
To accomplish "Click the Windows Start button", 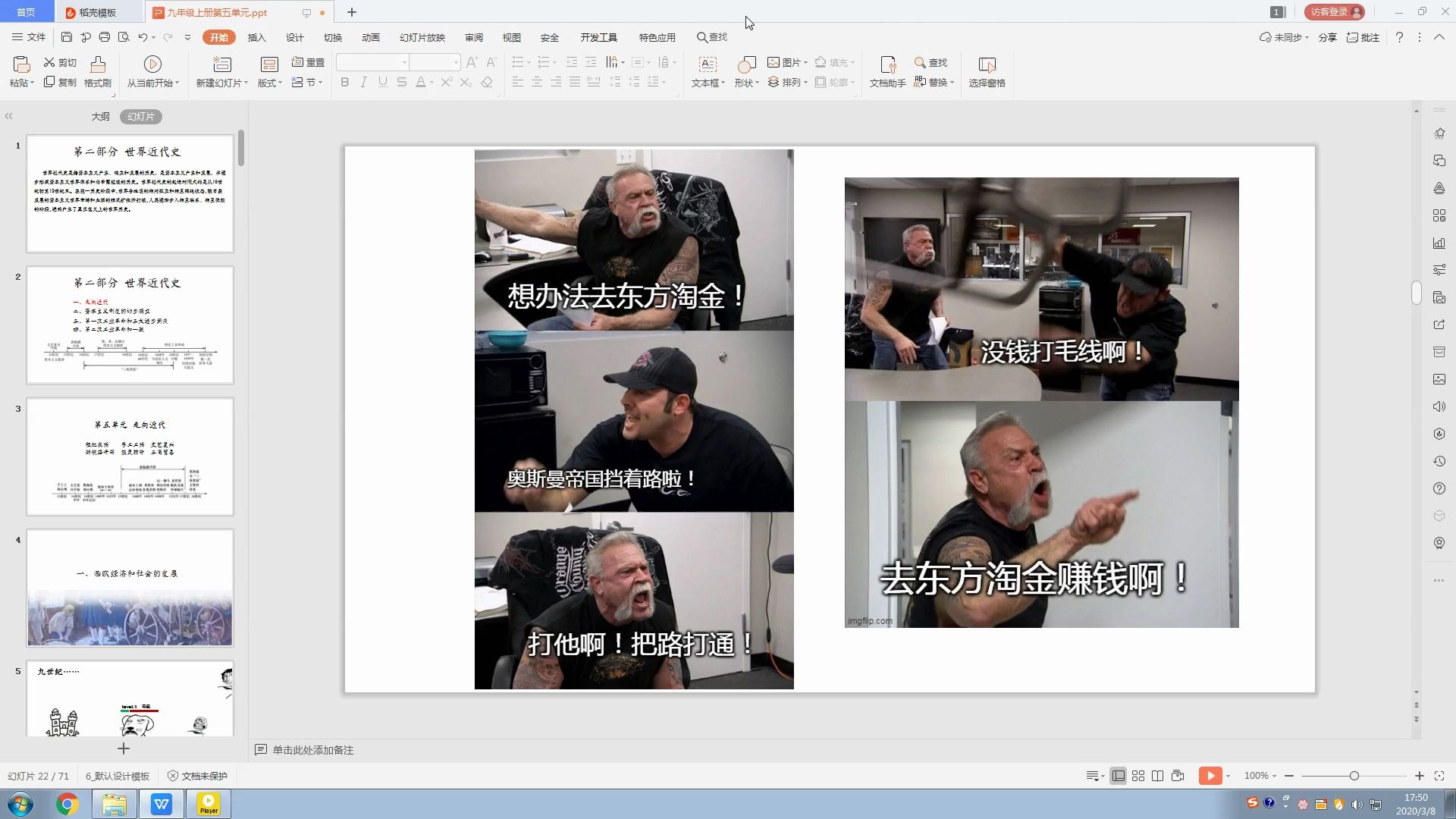I will [x=20, y=804].
